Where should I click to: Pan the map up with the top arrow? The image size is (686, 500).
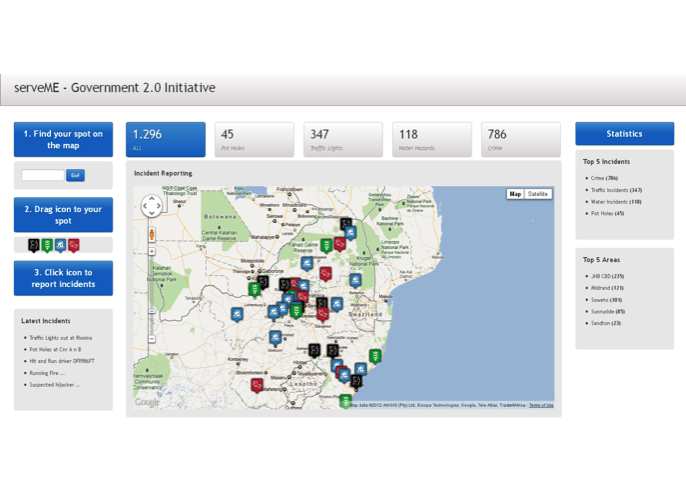pyautogui.click(x=152, y=199)
